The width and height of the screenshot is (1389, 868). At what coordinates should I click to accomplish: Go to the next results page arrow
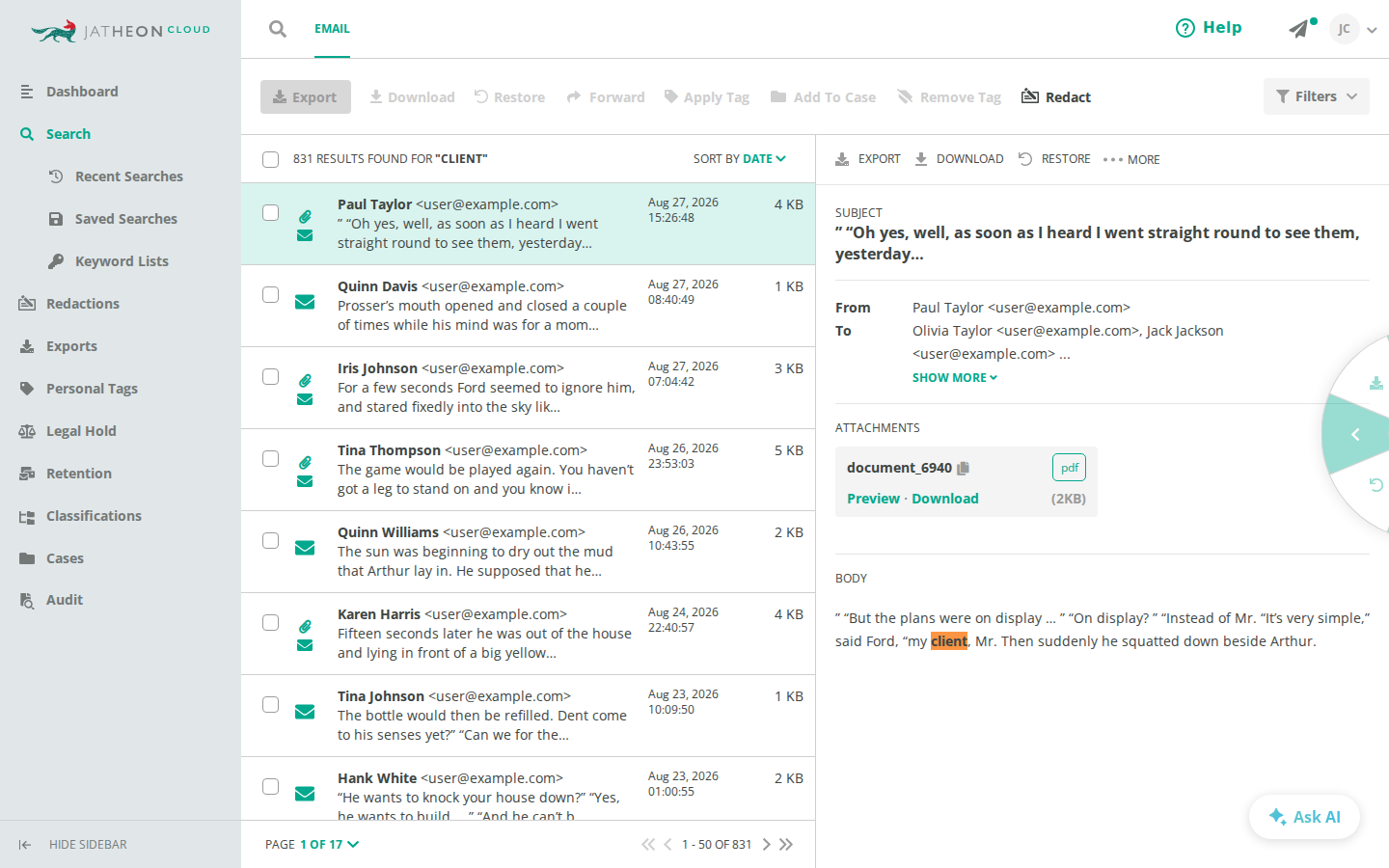[767, 844]
